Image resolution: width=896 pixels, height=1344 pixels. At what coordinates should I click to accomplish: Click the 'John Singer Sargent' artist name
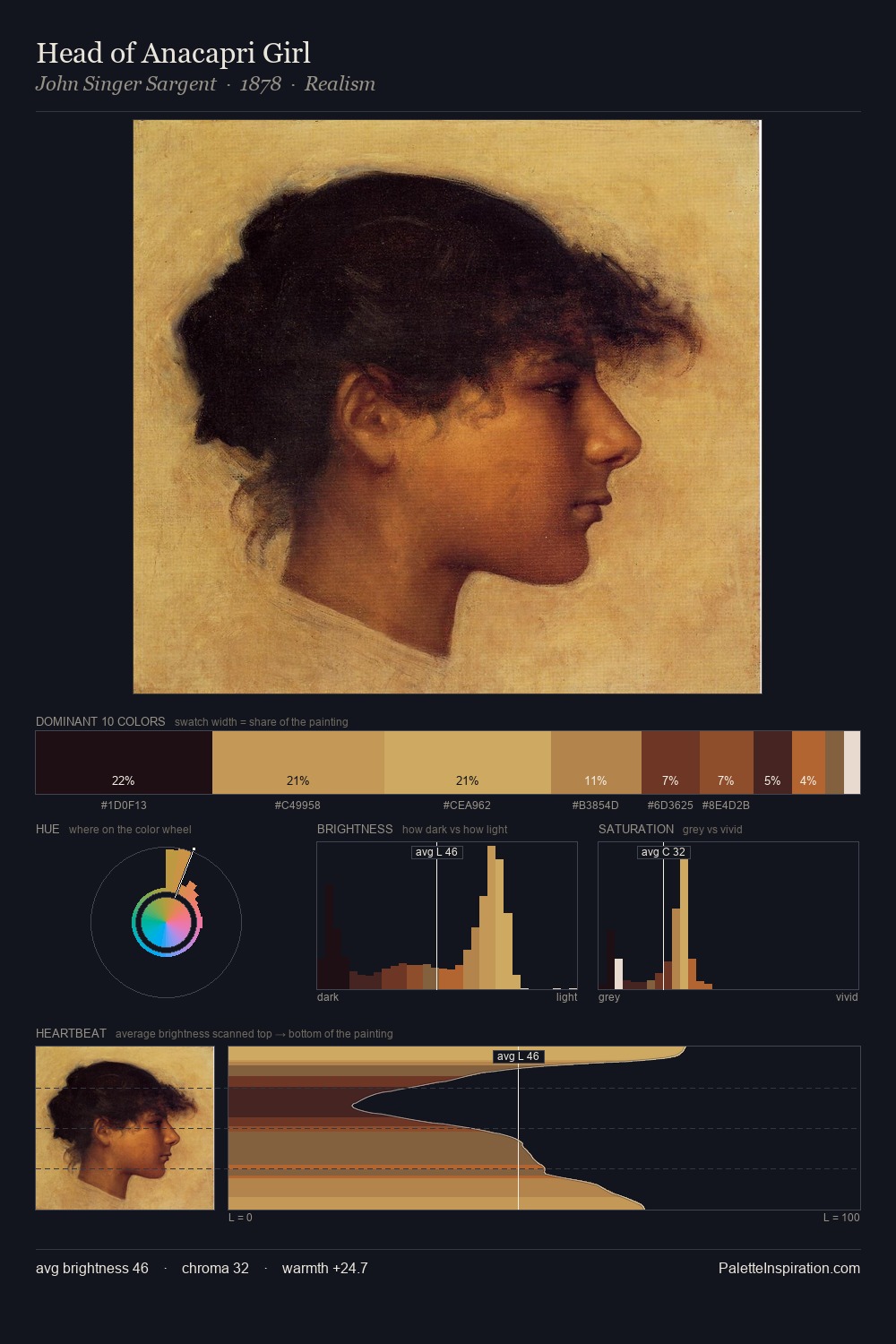coord(125,84)
